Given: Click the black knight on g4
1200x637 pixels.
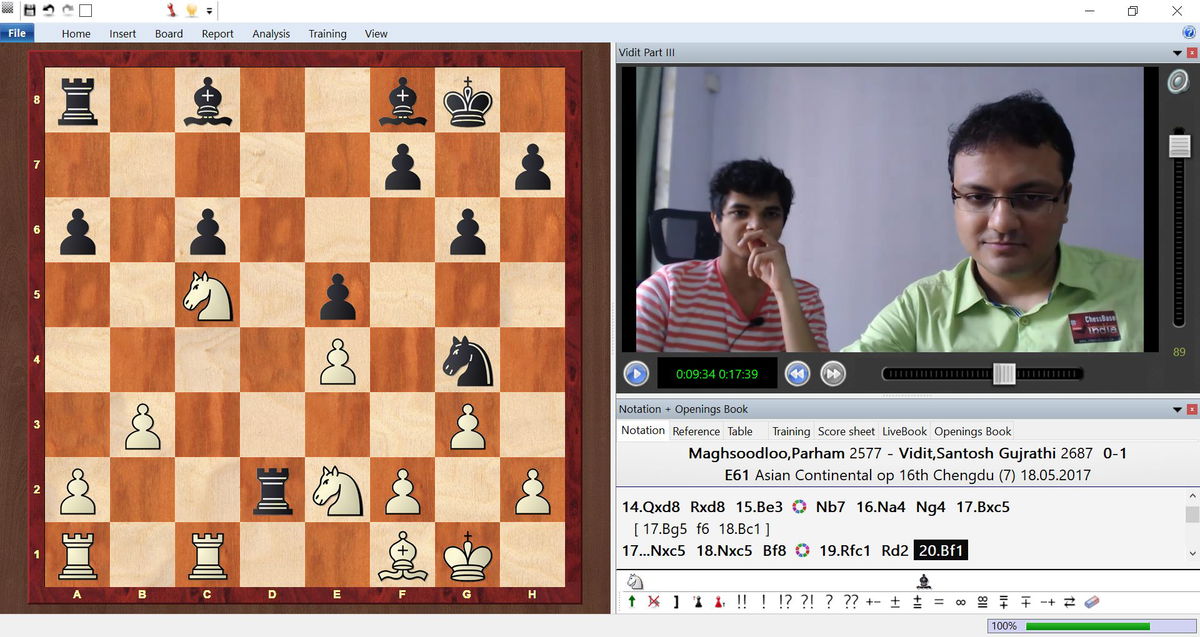Looking at the screenshot, I should [x=467, y=359].
